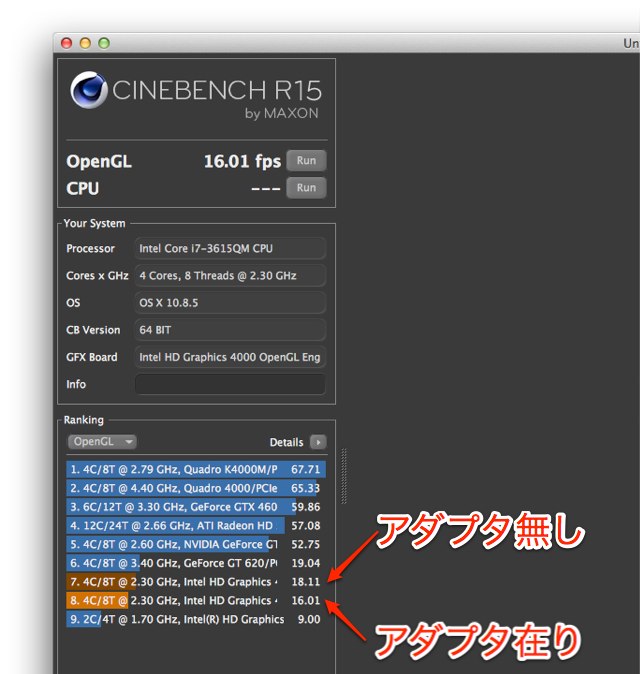Image resolution: width=640 pixels, height=674 pixels.
Task: Minimize window with the yellow button
Action: 85,43
